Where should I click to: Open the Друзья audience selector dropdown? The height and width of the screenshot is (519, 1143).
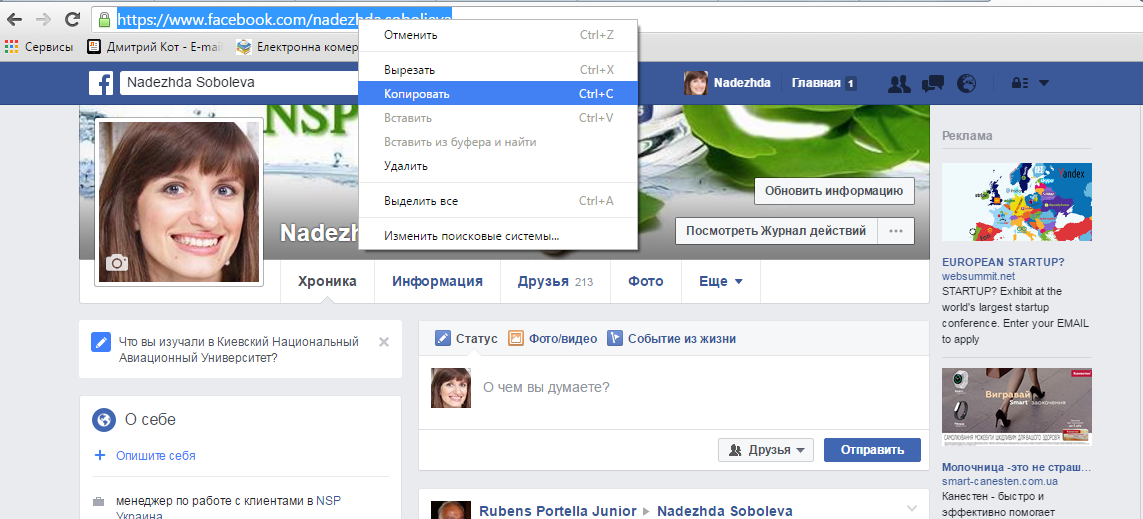765,450
